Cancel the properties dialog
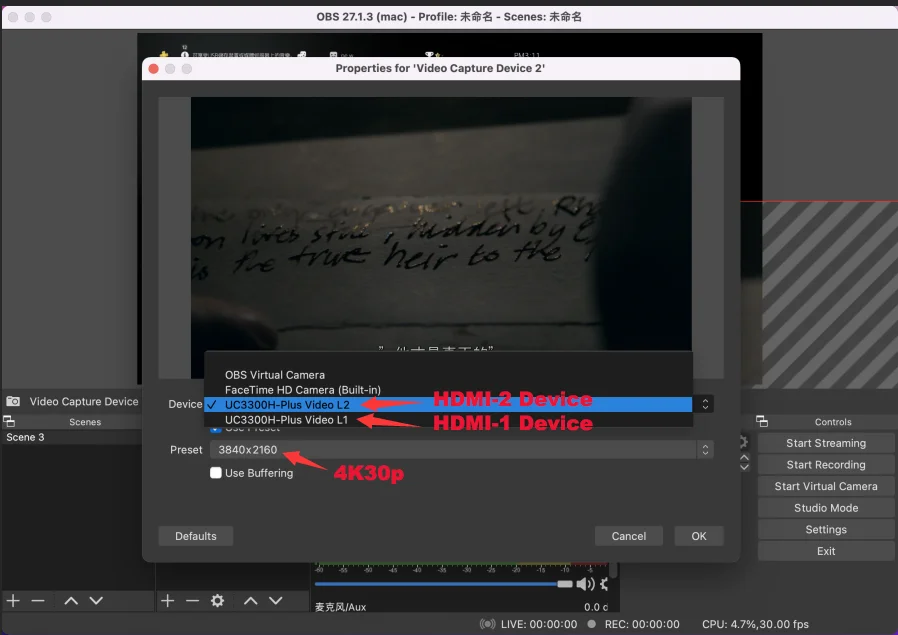 pos(629,536)
